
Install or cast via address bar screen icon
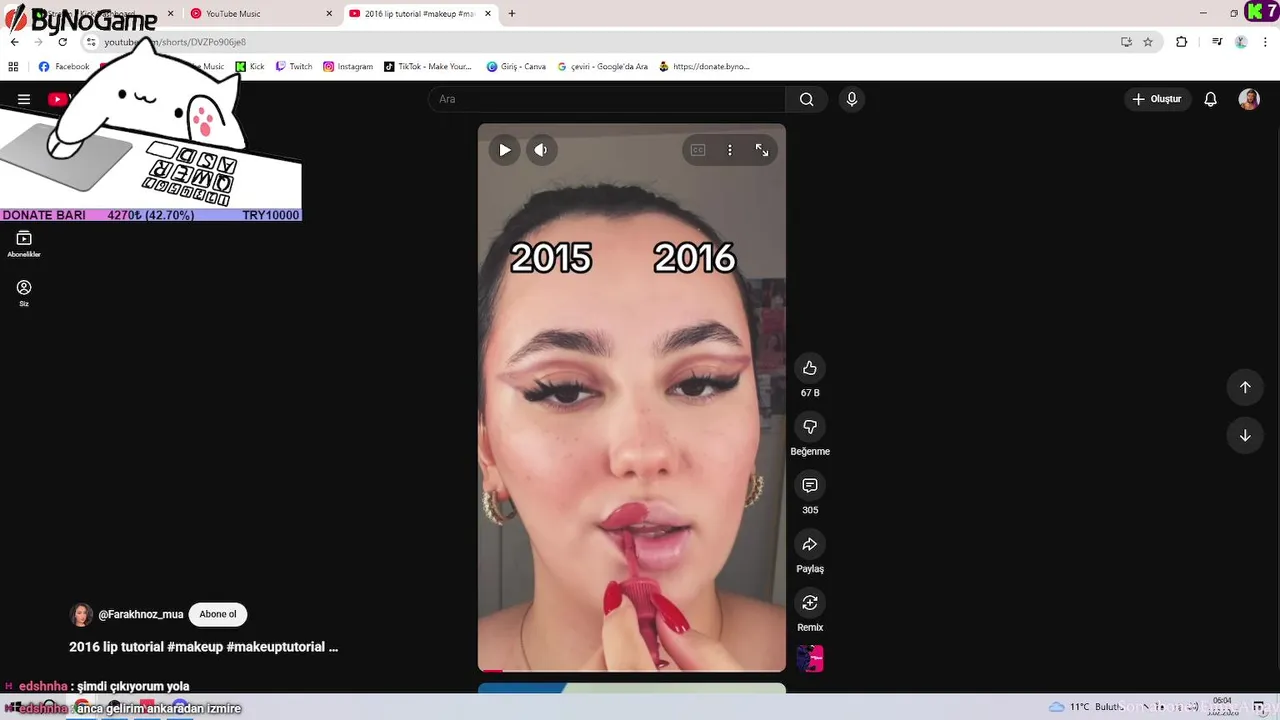coord(1126,42)
